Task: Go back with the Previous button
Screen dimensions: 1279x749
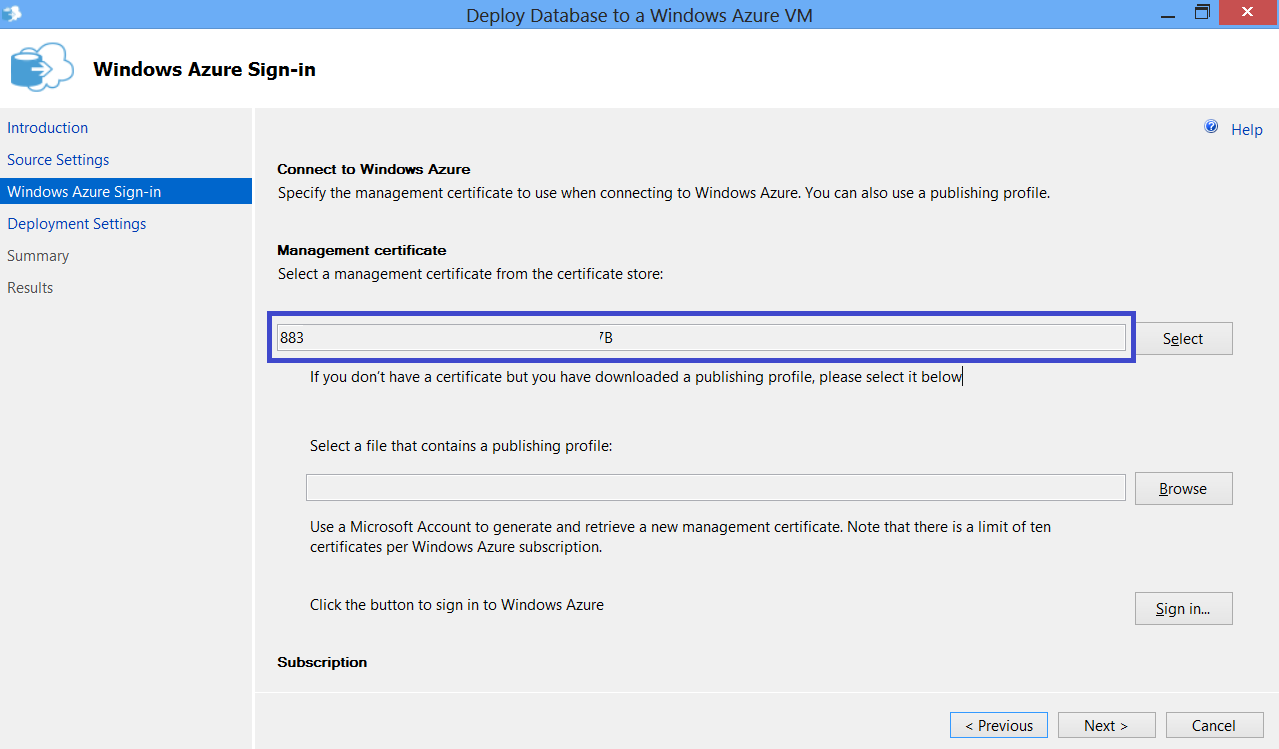Action: coord(998,726)
